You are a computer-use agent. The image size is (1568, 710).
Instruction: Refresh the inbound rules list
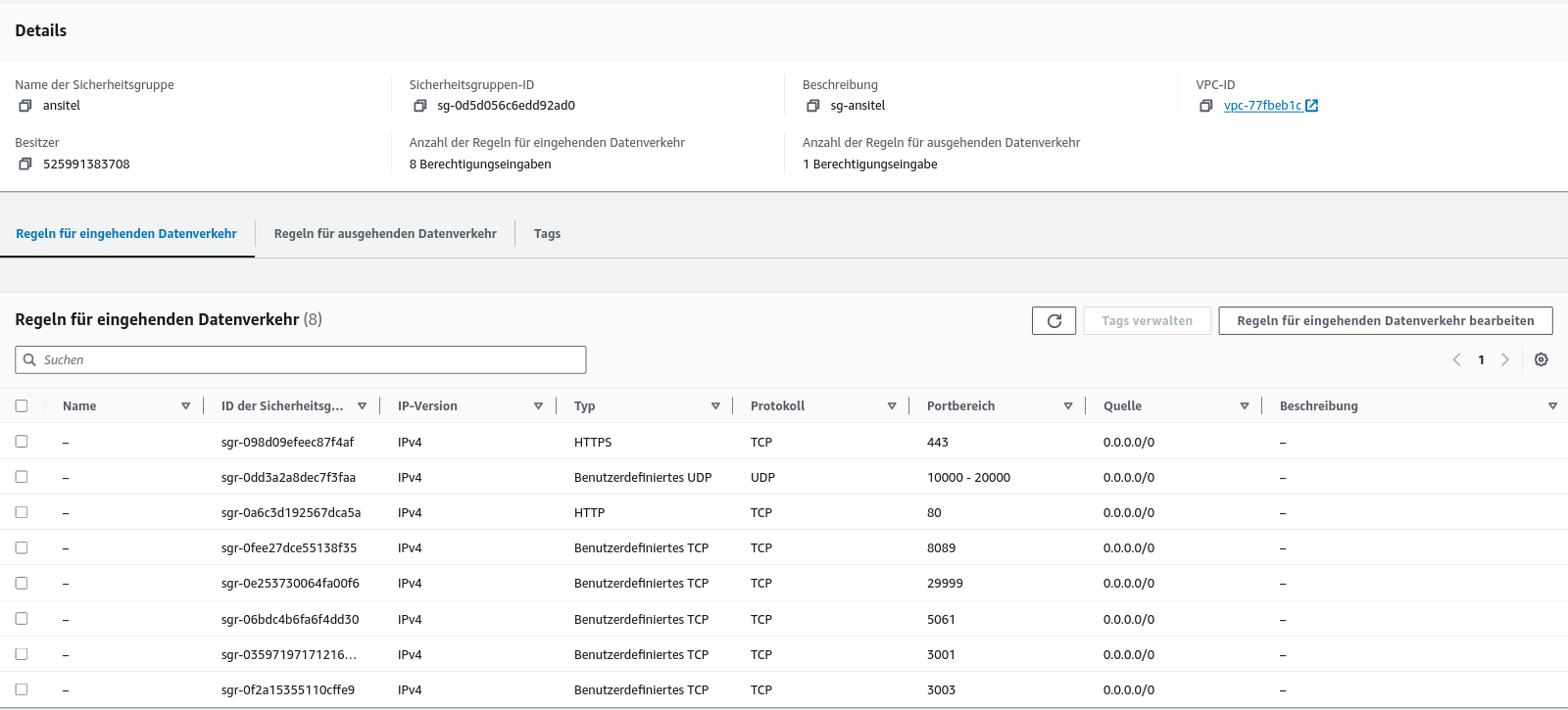[1053, 321]
